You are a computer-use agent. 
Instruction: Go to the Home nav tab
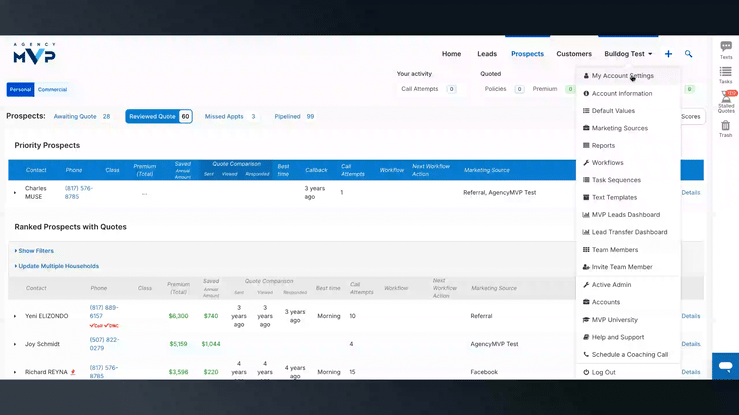tap(451, 54)
